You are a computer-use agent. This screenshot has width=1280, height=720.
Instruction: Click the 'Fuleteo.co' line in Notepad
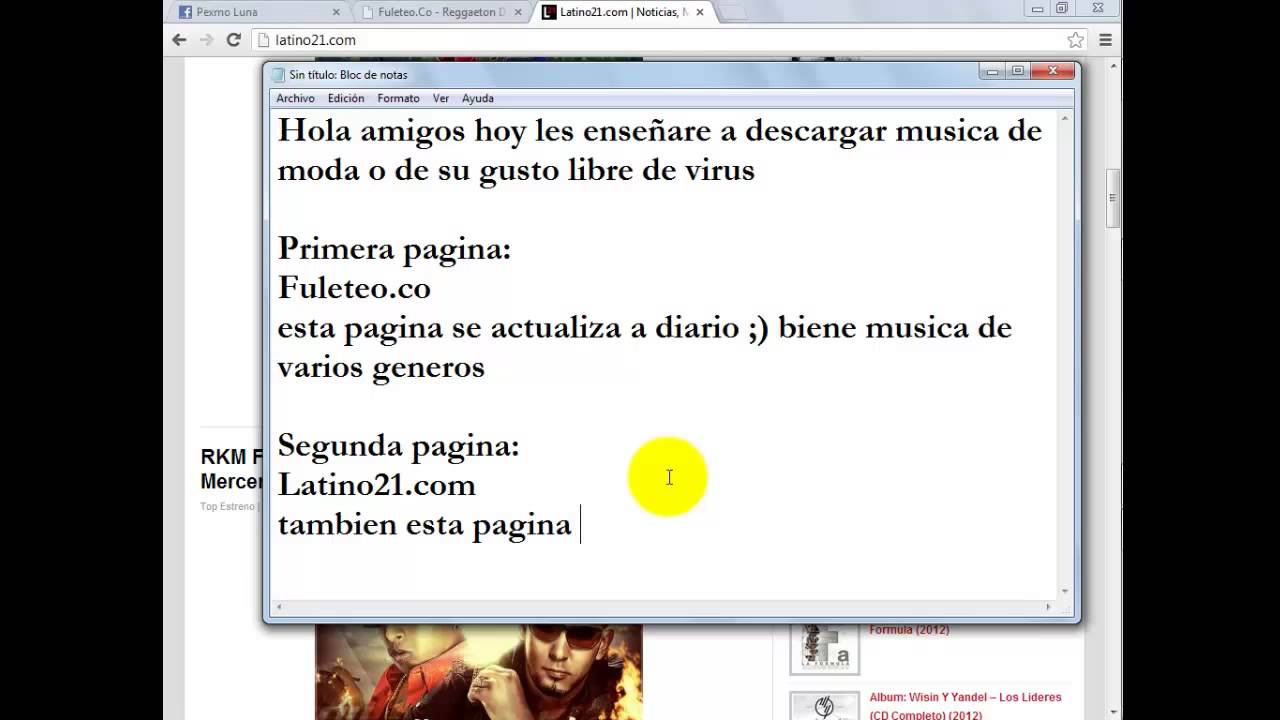click(x=354, y=288)
